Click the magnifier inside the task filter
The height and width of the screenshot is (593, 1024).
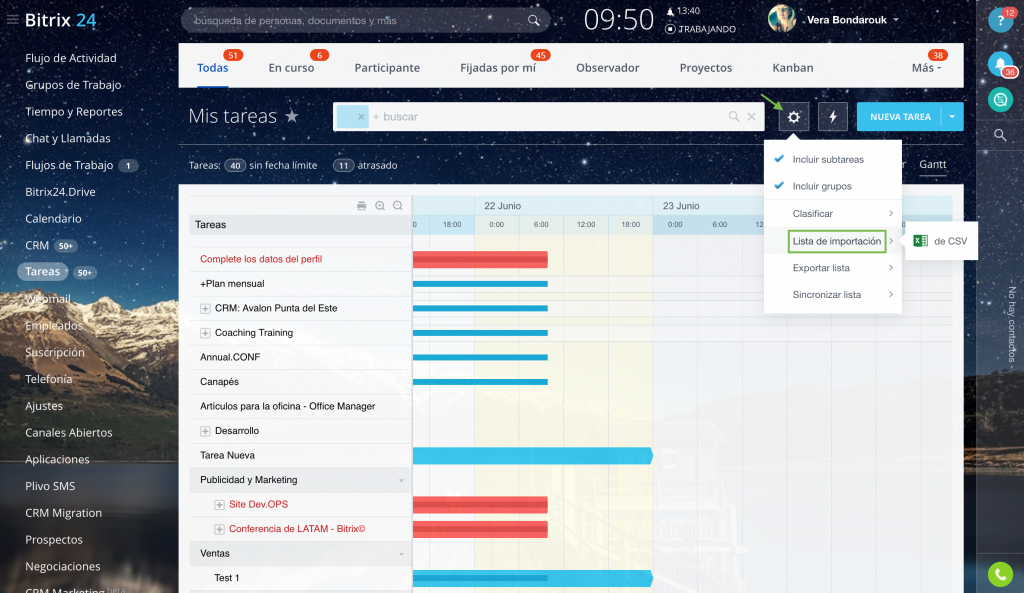[734, 116]
